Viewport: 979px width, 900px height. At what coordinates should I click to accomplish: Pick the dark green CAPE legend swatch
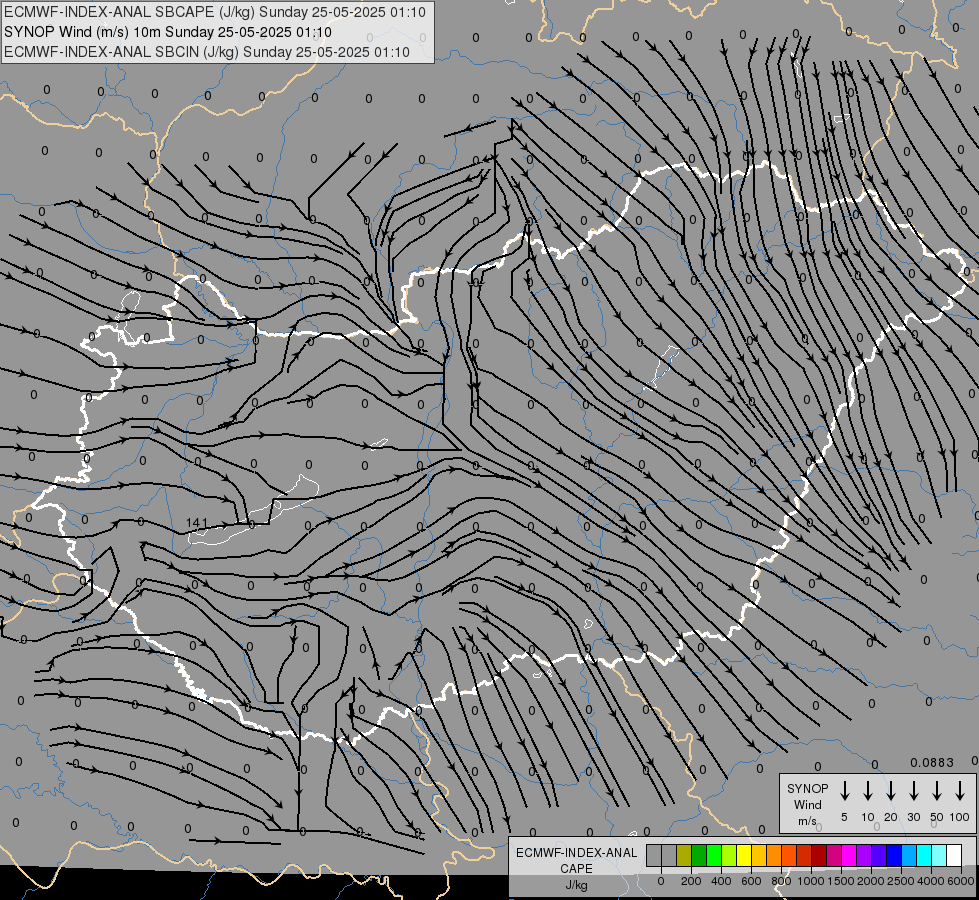tap(699, 855)
